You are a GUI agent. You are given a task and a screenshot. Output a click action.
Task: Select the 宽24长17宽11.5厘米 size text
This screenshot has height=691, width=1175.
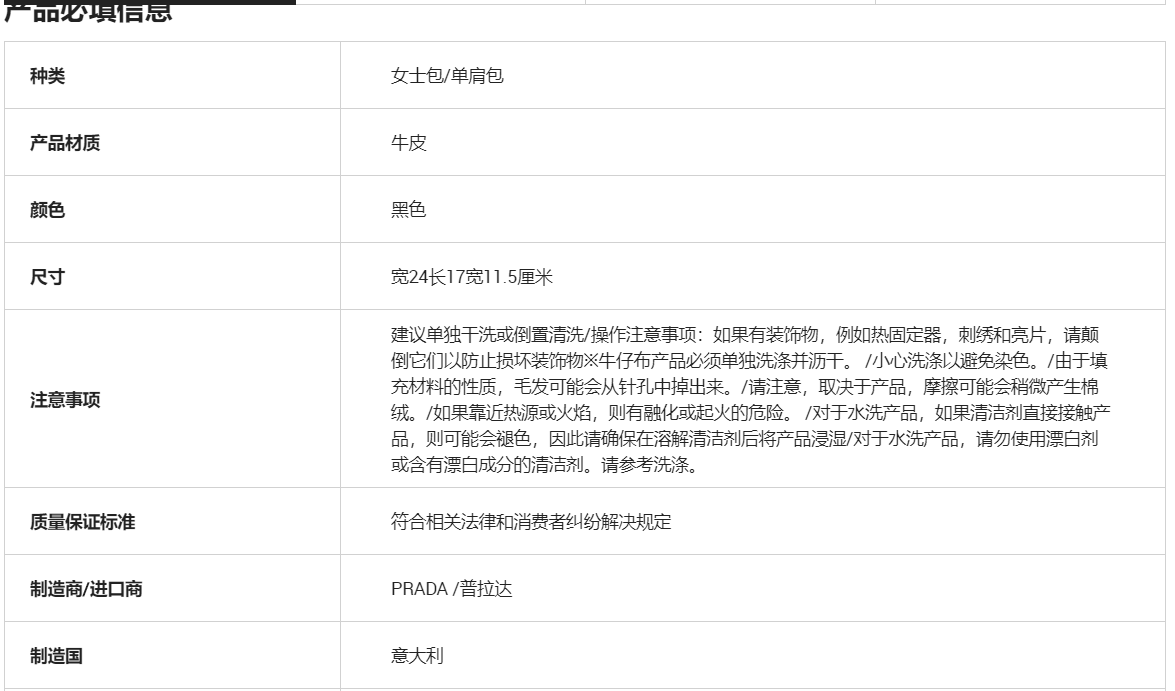click(472, 278)
